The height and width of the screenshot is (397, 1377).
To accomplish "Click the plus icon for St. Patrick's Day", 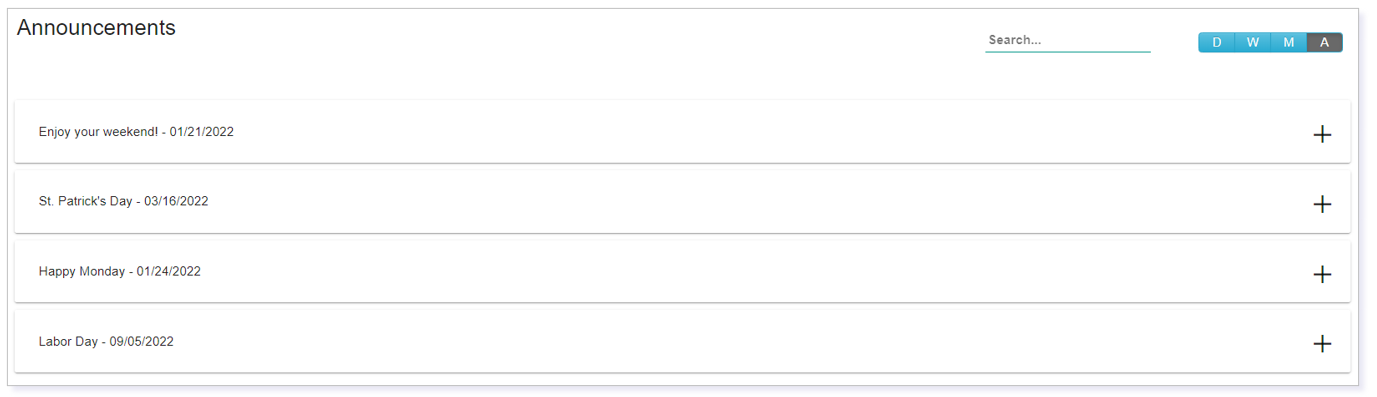I will click(x=1321, y=204).
